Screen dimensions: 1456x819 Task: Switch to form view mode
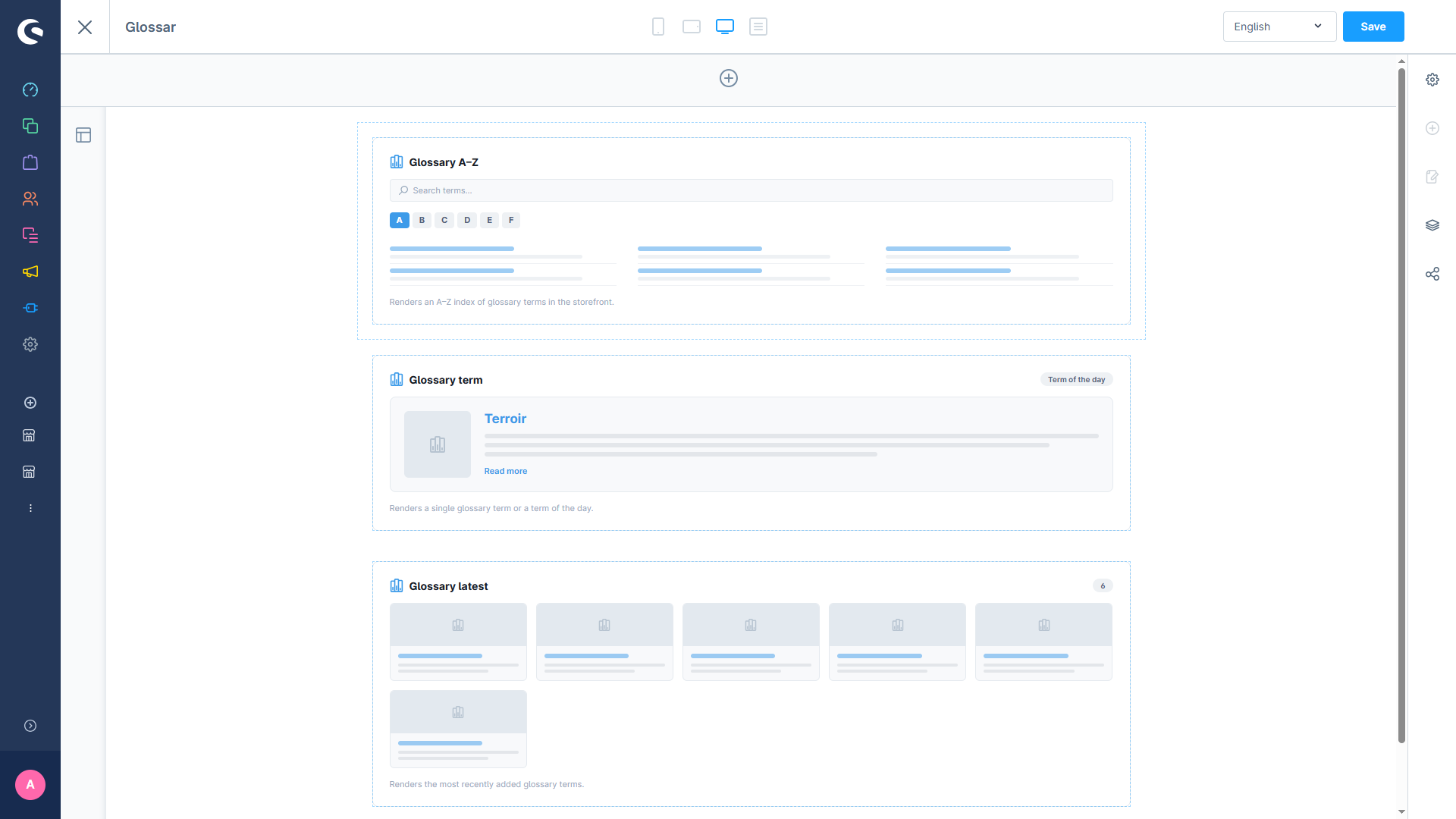click(x=758, y=27)
